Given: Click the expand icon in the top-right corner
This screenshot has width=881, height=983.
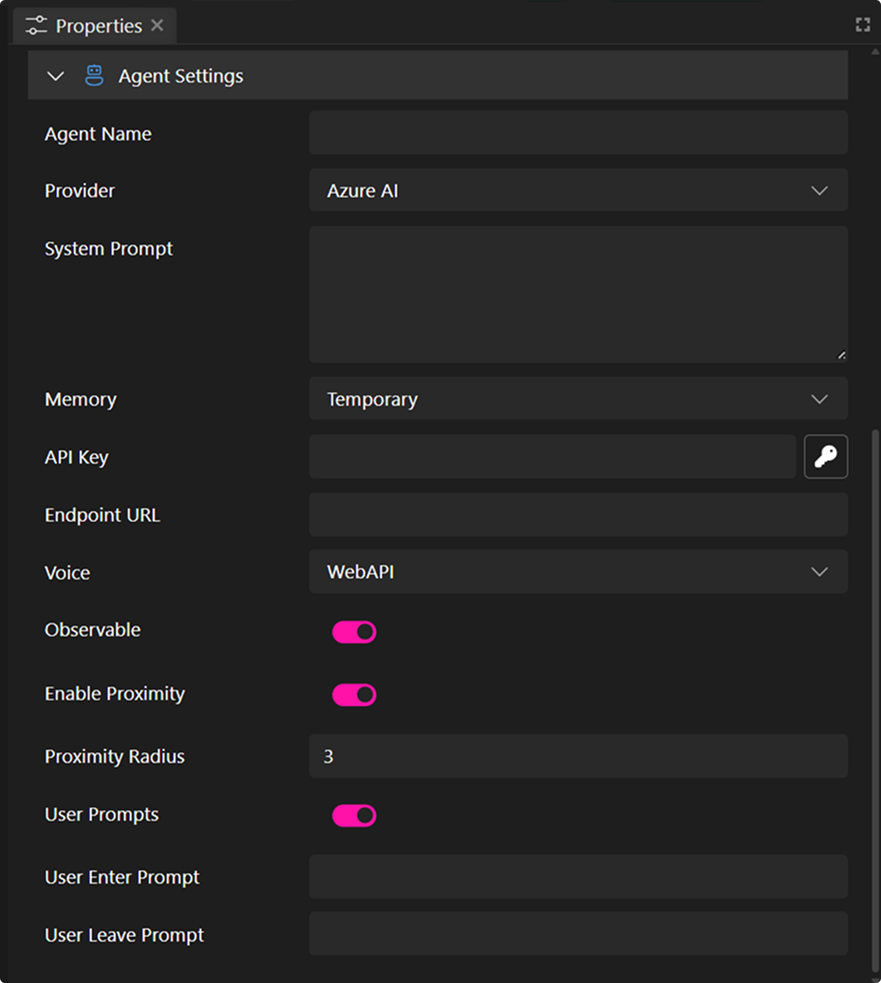Looking at the screenshot, I should [x=863, y=24].
